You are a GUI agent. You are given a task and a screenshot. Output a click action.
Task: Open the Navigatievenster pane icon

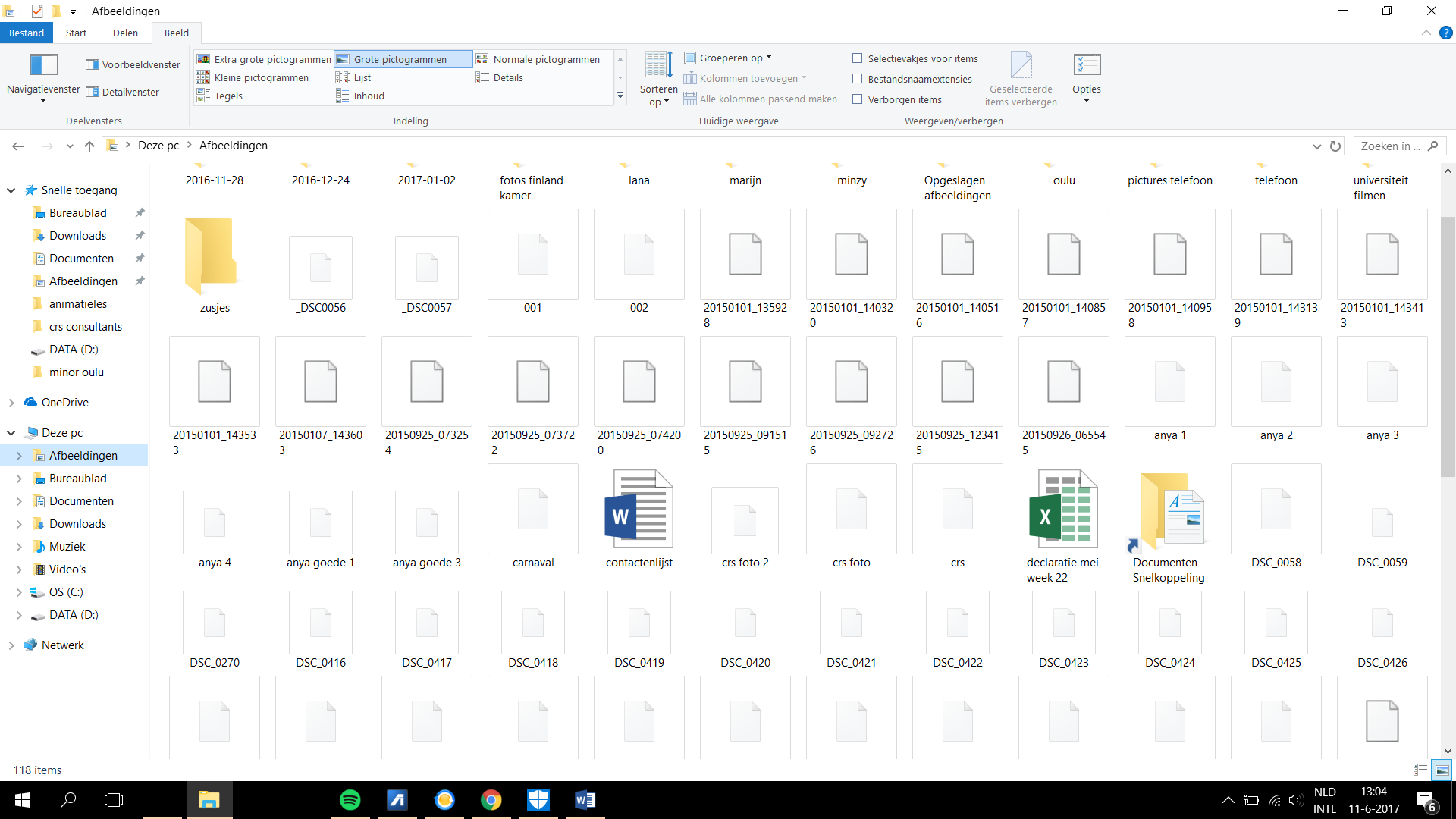(43, 65)
